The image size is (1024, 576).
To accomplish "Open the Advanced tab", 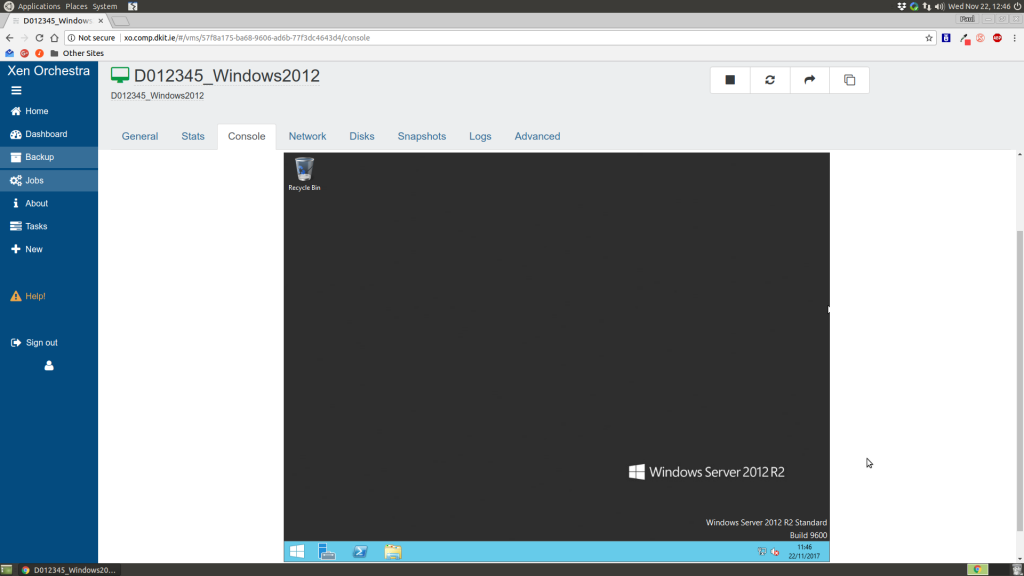I will [537, 136].
